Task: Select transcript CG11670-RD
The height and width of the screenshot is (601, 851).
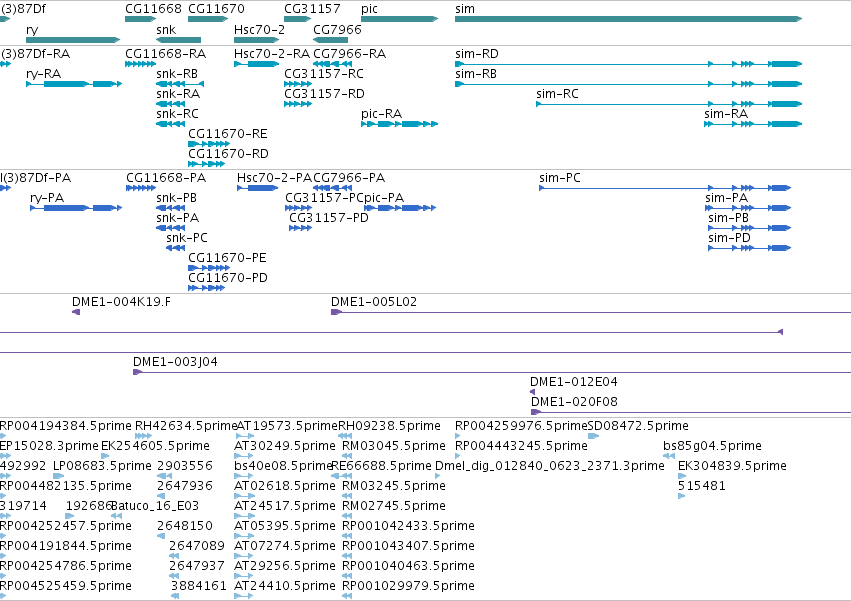Action: [x=206, y=165]
